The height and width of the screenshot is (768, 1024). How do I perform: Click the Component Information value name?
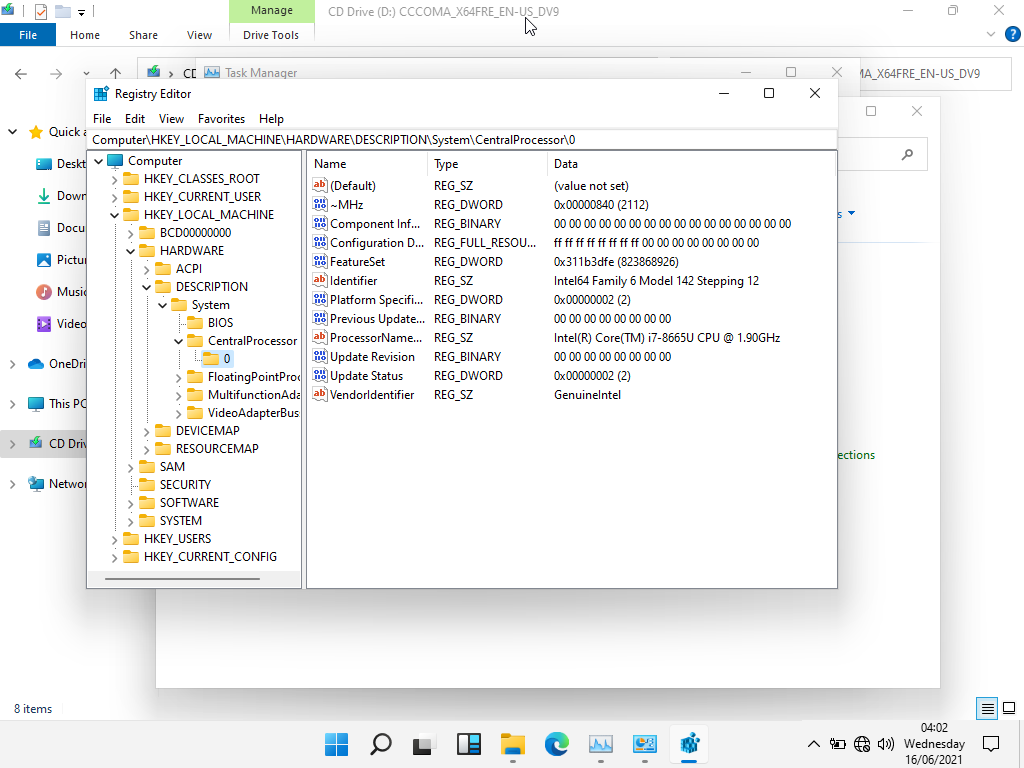375,223
